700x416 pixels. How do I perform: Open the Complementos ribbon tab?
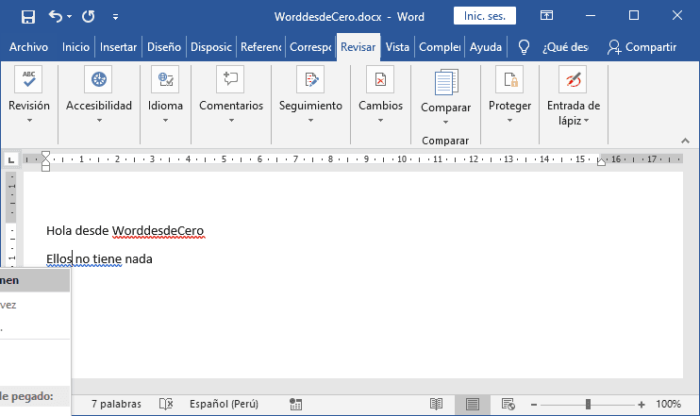(x=439, y=47)
